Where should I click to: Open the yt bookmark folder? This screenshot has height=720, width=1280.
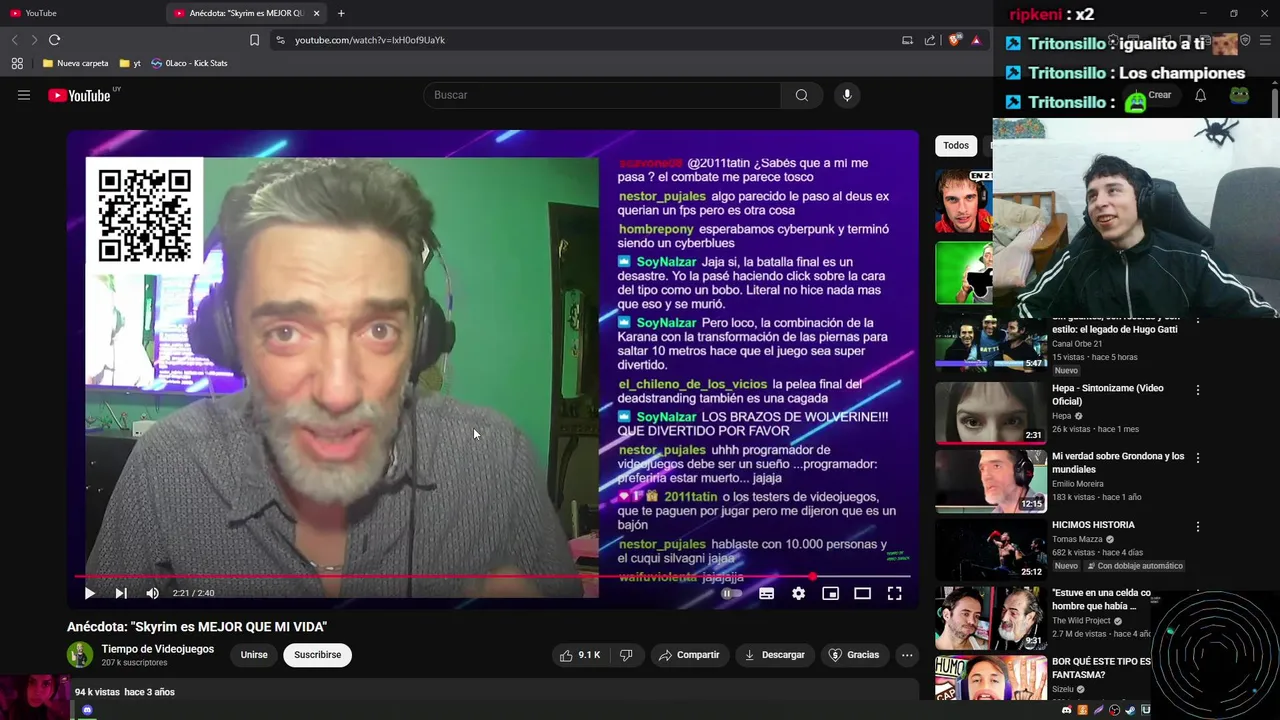(130, 63)
